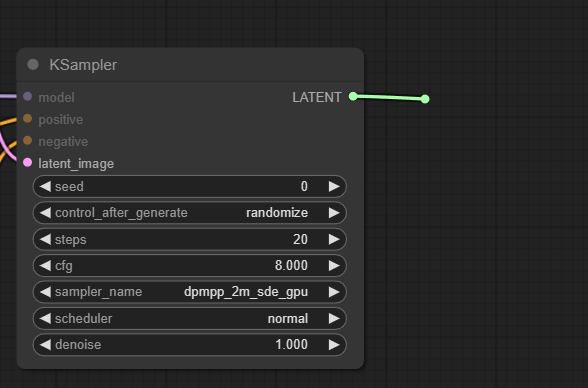
Task: Collapse the KSampler node using its gray dot
Action: (x=33, y=64)
